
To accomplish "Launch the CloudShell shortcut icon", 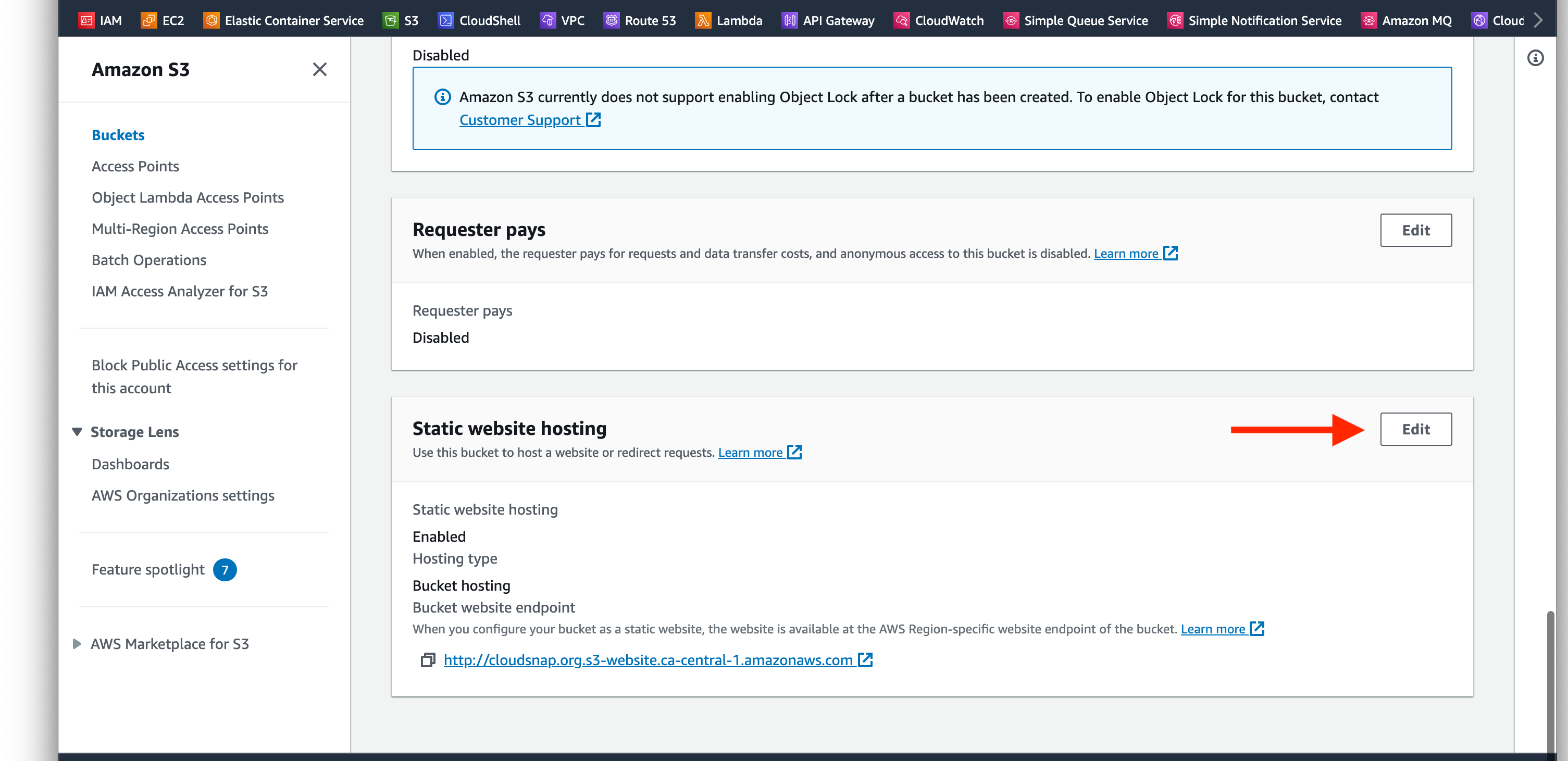I will [x=445, y=20].
